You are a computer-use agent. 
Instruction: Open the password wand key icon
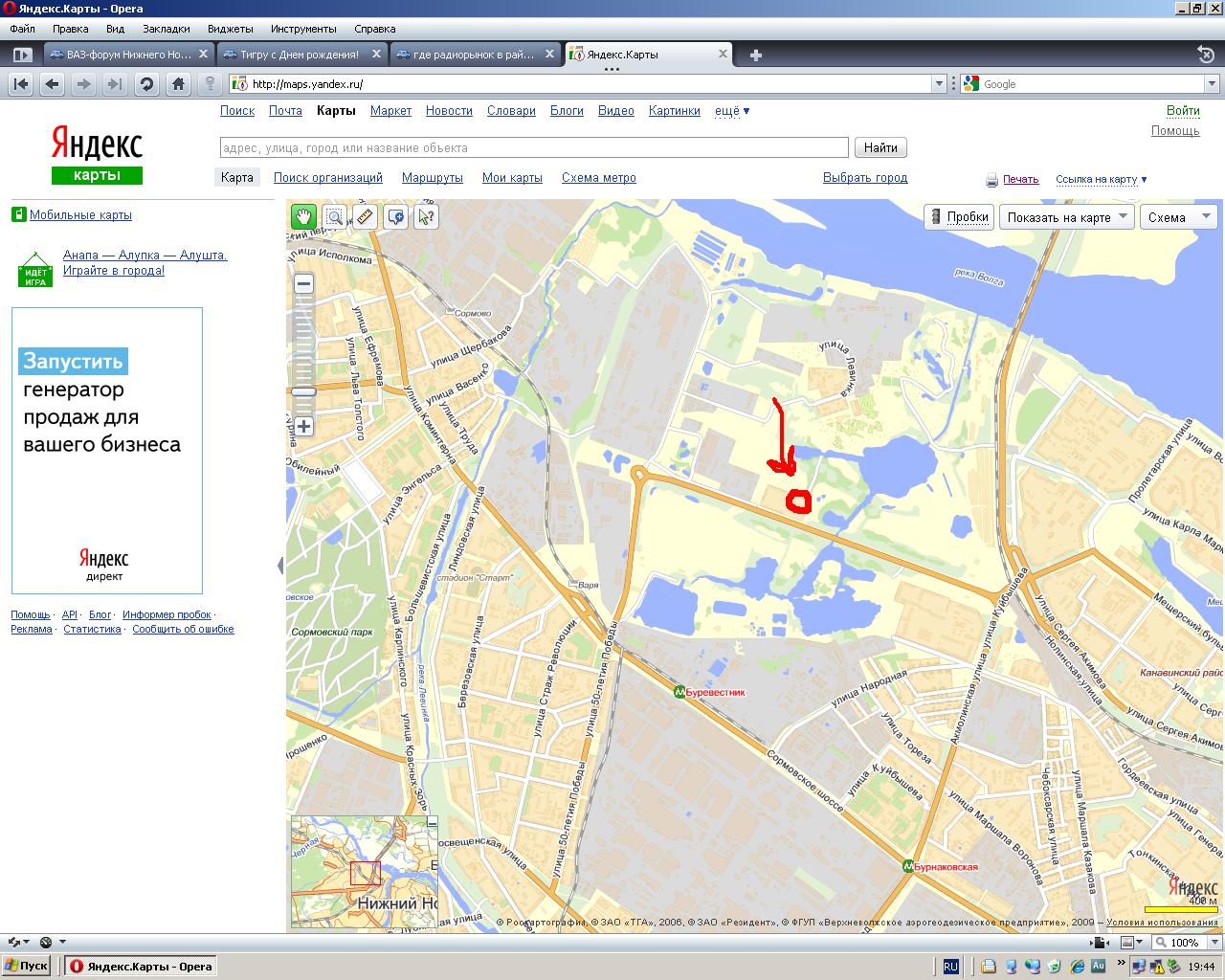coord(210,84)
